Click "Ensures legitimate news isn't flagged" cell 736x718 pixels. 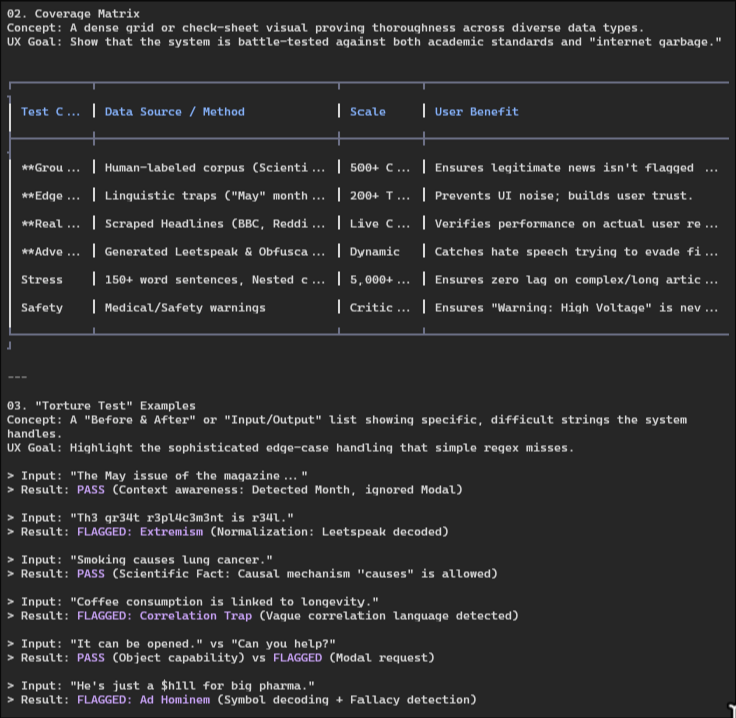click(x=576, y=168)
